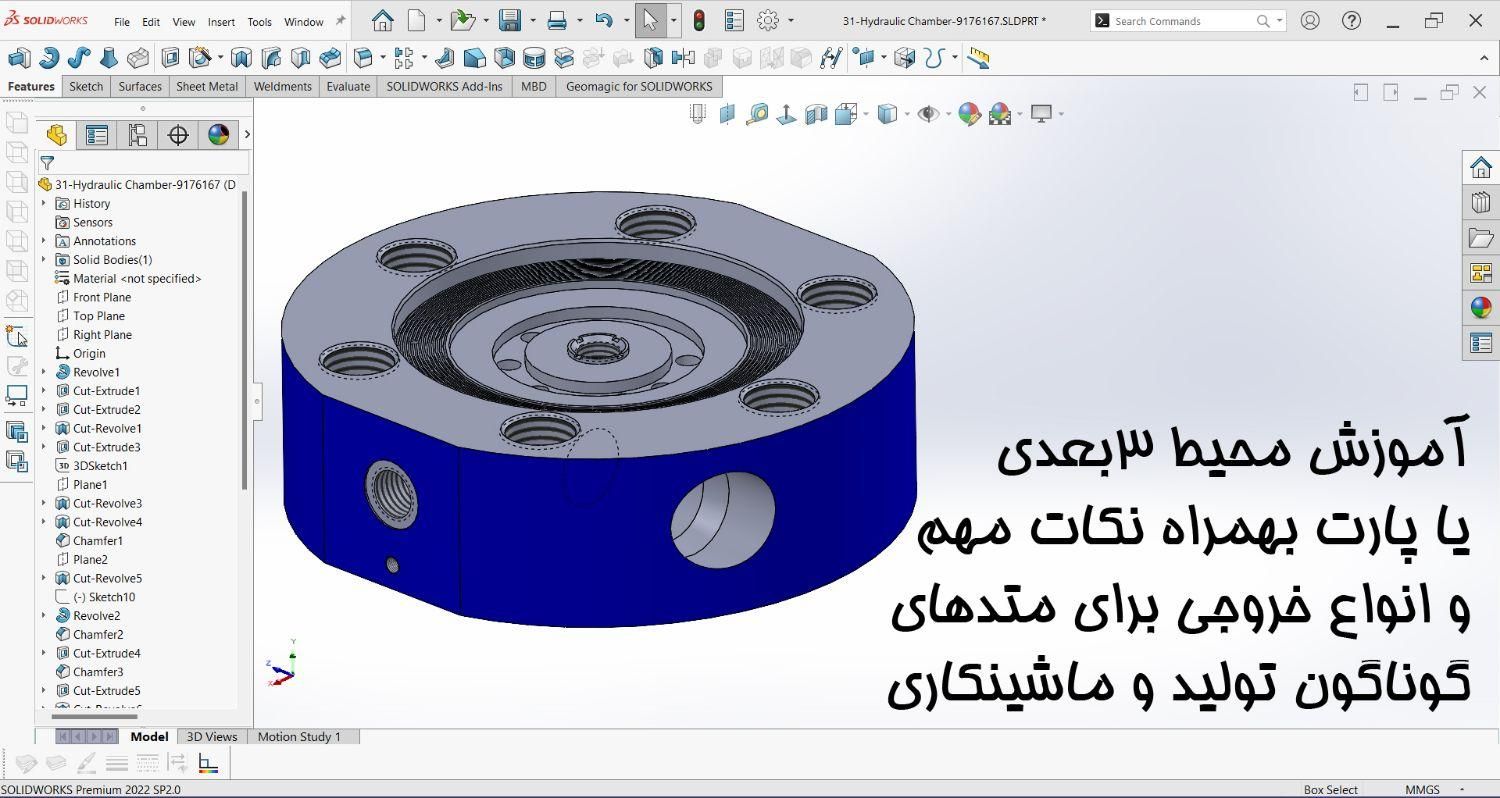
Task: Switch to the Evaluate tab
Action: [348, 86]
